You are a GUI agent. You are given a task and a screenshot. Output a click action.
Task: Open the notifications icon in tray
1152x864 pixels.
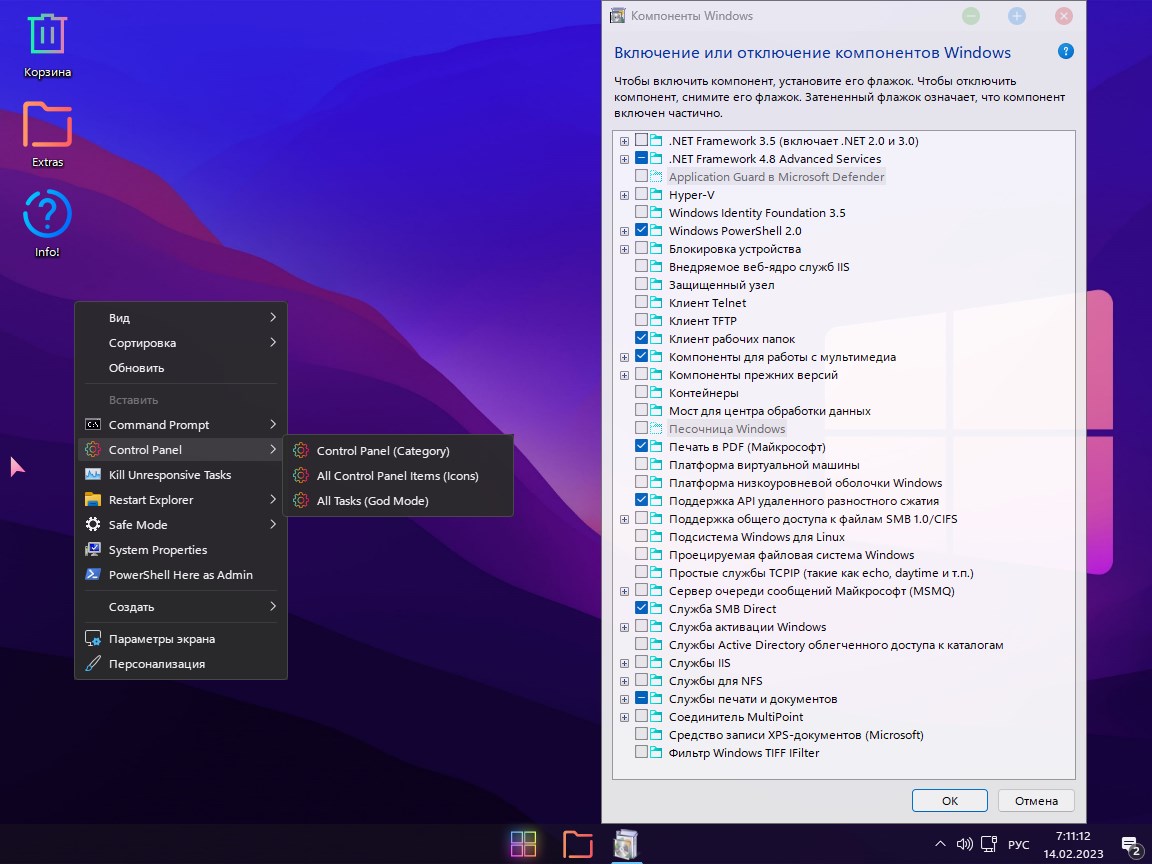pos(1130,846)
